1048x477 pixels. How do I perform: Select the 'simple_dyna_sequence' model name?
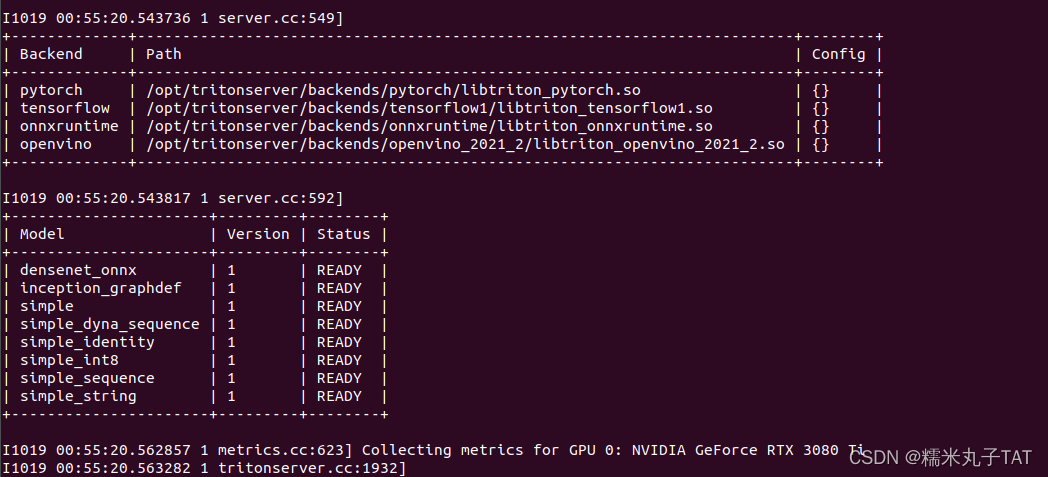(110, 324)
